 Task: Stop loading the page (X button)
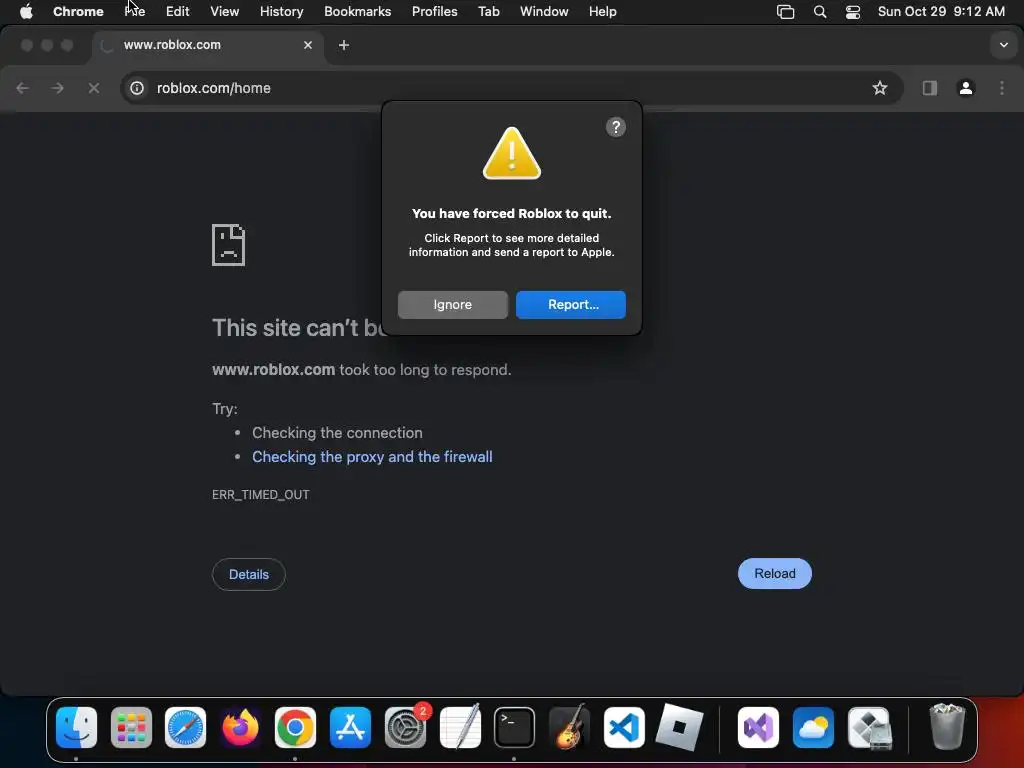pos(93,88)
